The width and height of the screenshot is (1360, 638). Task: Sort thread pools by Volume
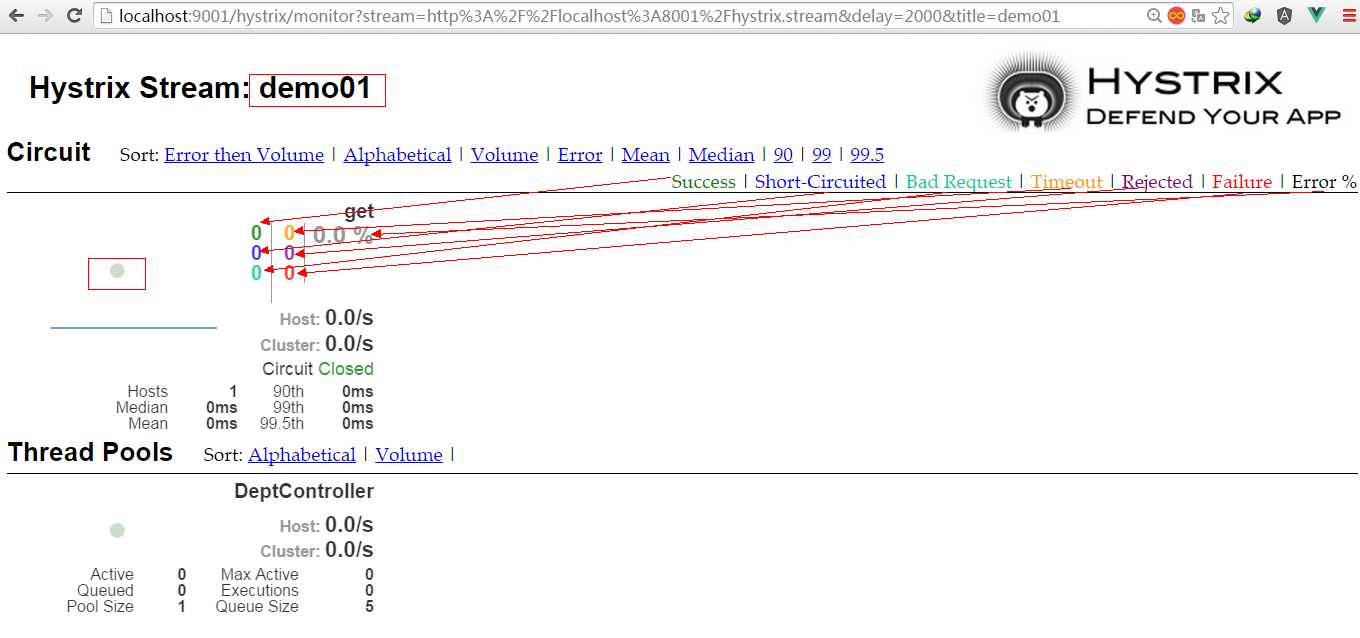point(409,455)
